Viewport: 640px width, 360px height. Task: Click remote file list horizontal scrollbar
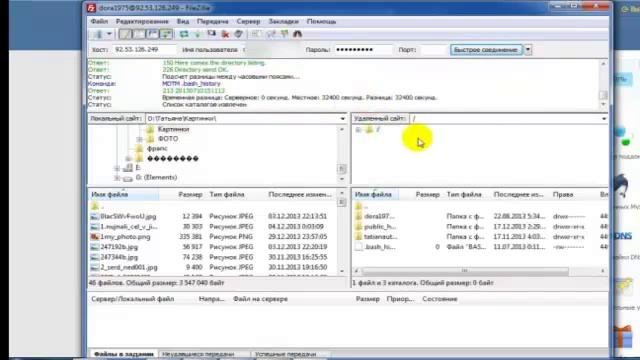[x=465, y=271]
